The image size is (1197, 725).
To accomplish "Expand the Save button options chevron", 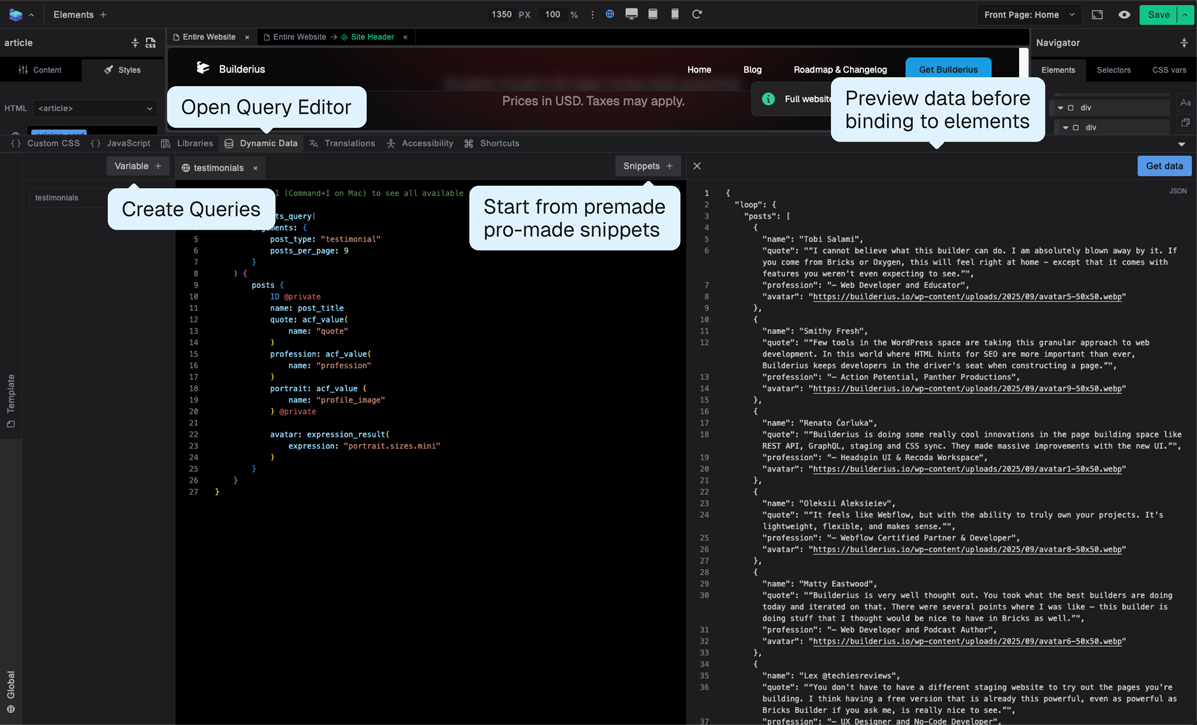I will [x=1185, y=14].
